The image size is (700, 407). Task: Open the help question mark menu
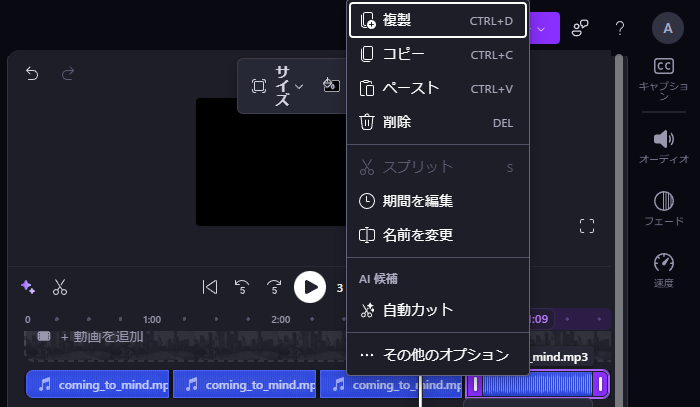click(x=620, y=28)
